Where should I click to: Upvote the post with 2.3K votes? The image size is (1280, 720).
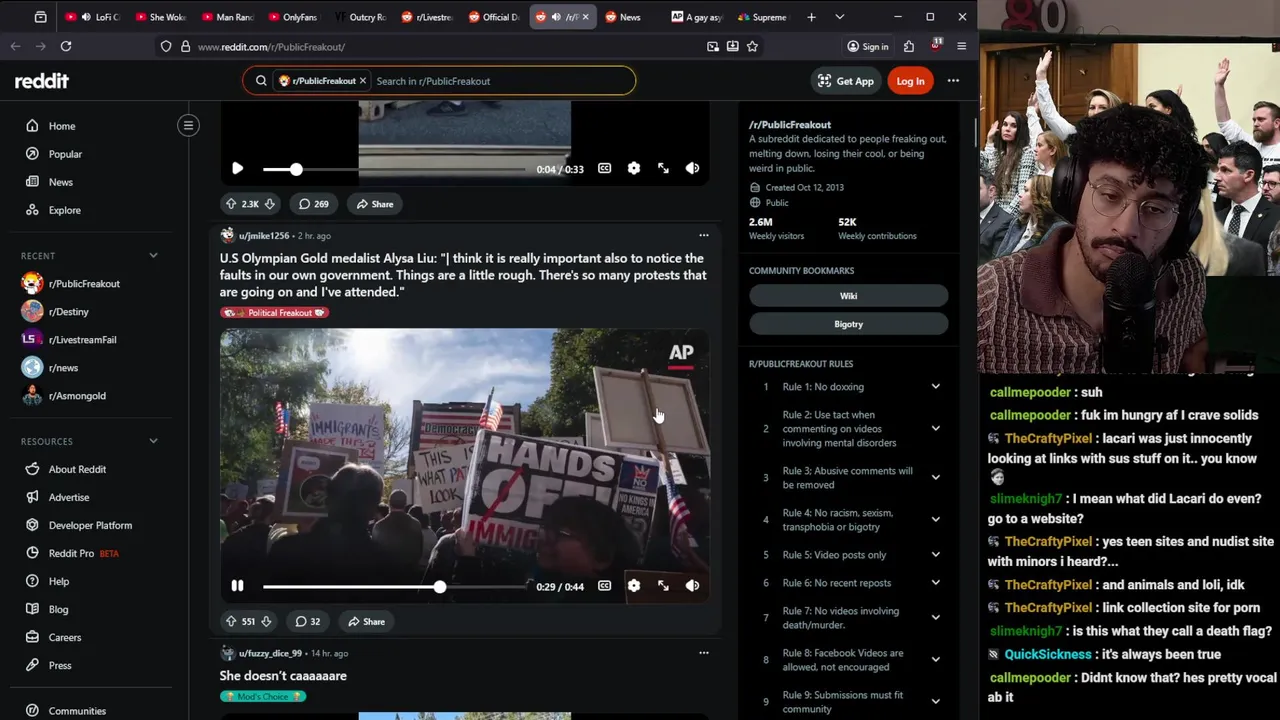[231, 204]
